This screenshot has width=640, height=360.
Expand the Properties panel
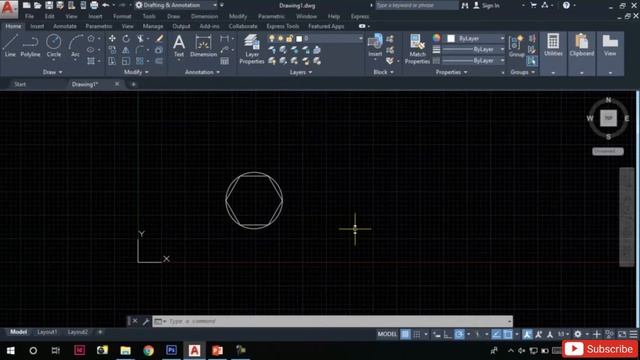pyautogui.click(x=451, y=72)
